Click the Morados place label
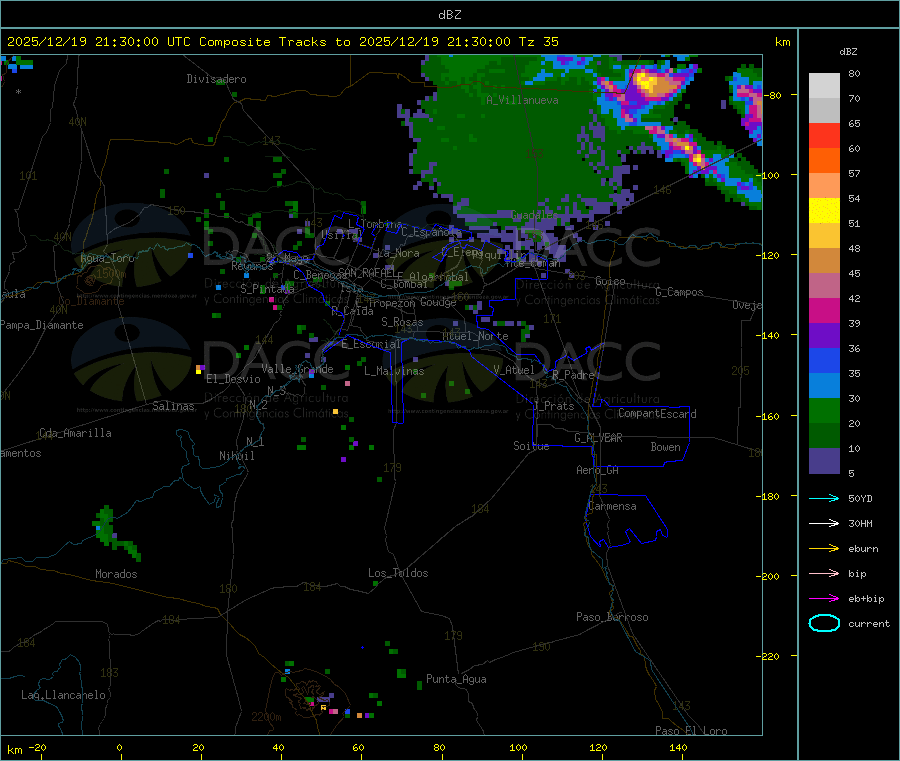Screen dimensions: 900x761 (x=116, y=574)
